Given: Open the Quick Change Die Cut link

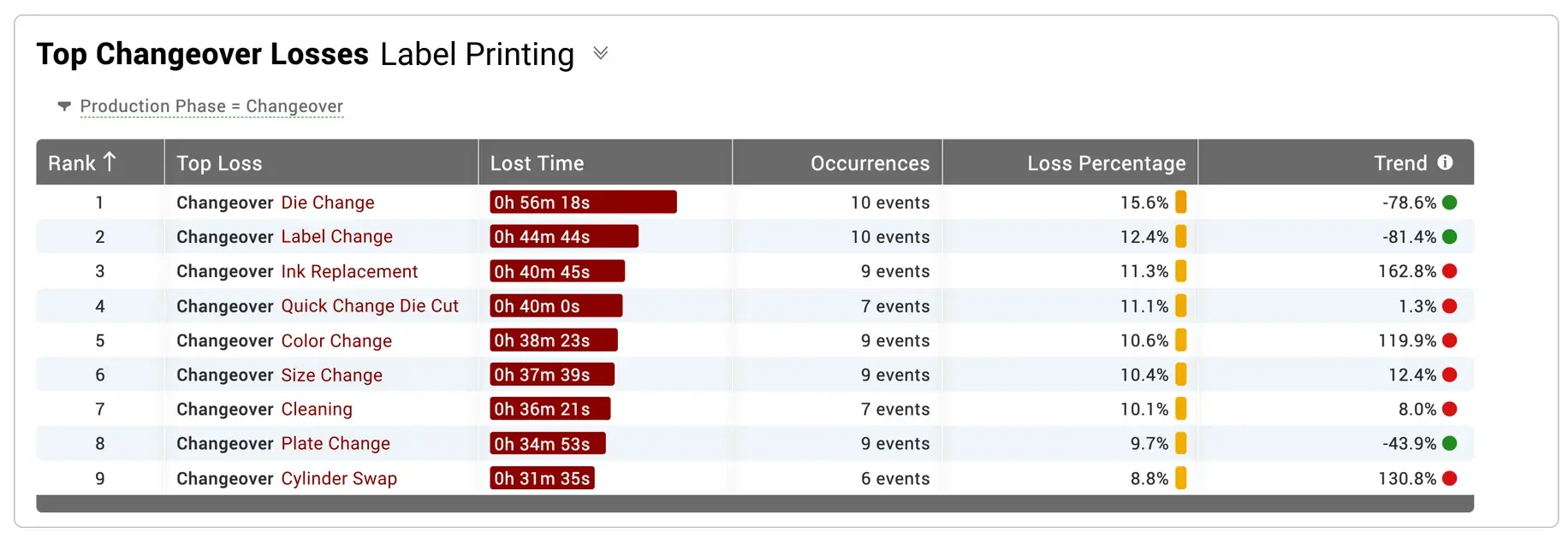Looking at the screenshot, I should 370,306.
